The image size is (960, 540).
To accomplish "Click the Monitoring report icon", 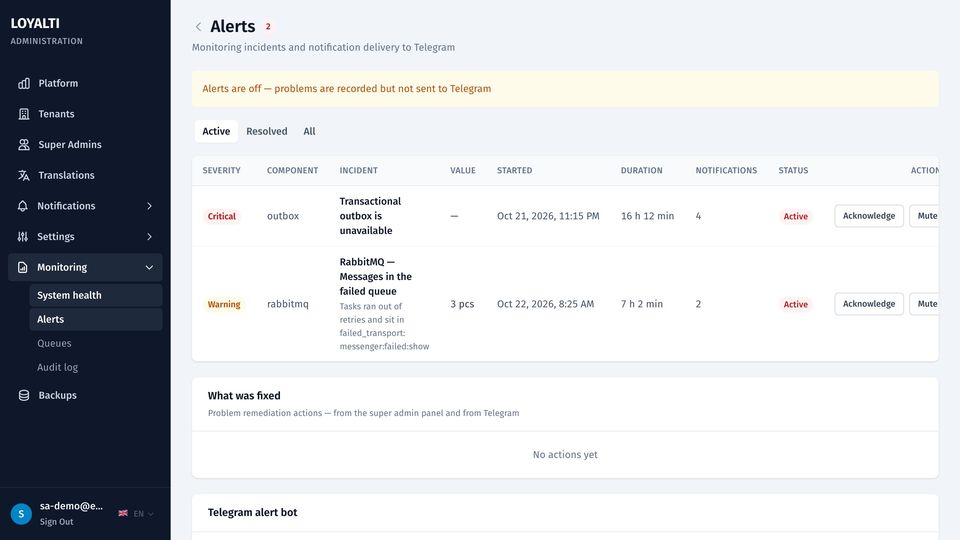I will coord(23,267).
